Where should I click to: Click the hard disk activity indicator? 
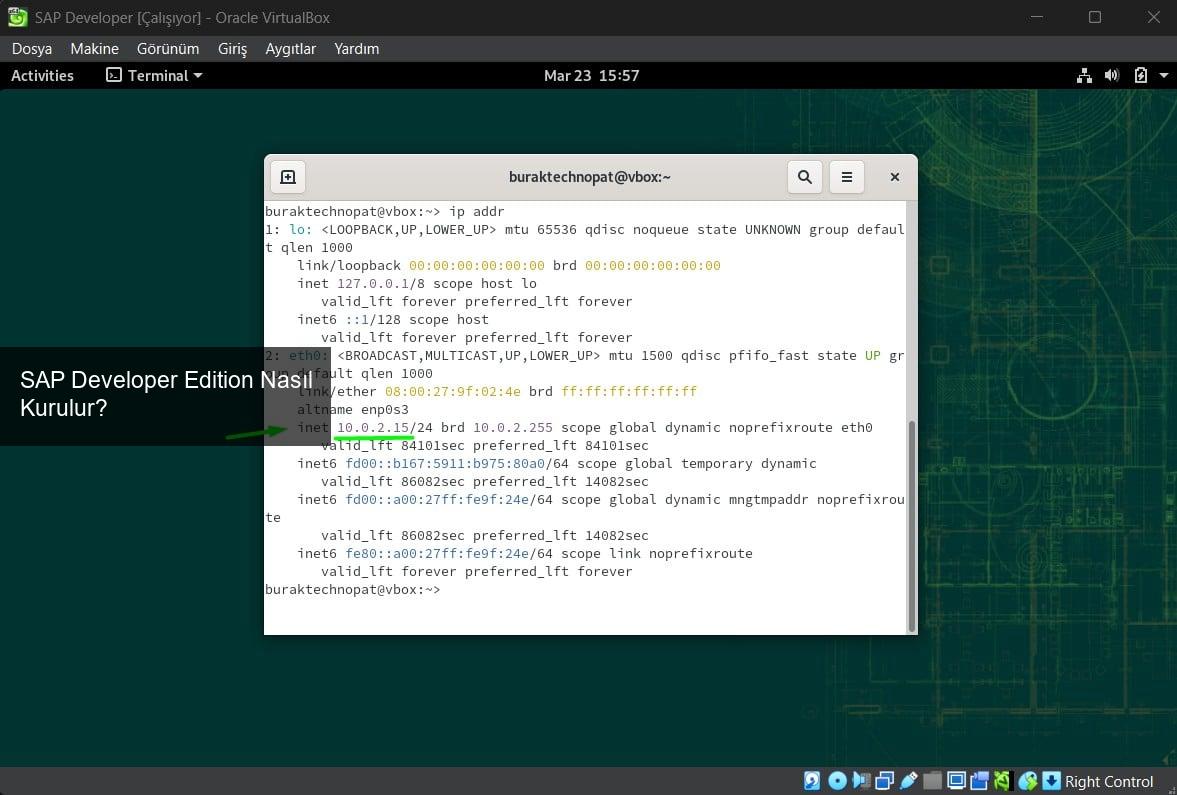813,781
